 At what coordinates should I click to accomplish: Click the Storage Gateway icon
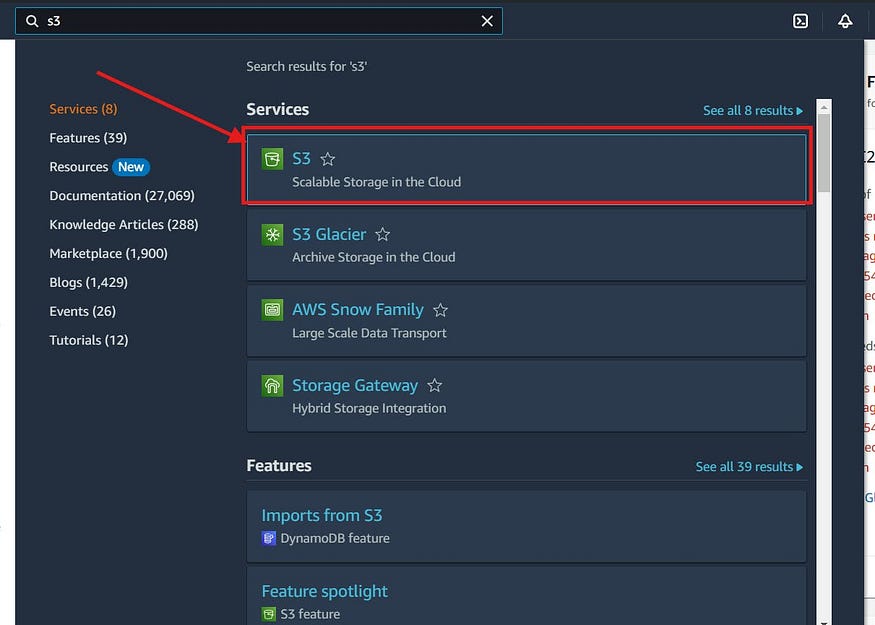(272, 386)
